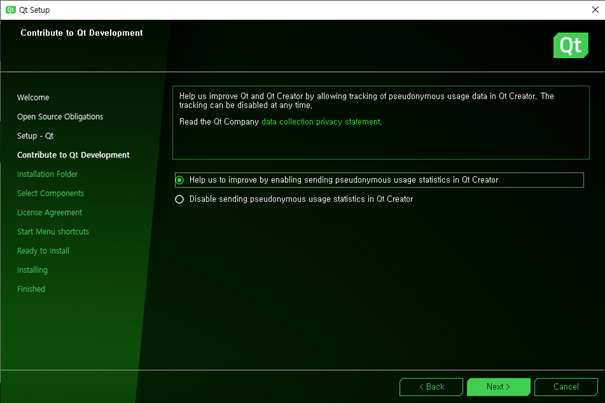Screen dimensions: 605x403
Task: Click the Contribute to Qt Development sidebar step
Action: pyautogui.click(x=73, y=155)
